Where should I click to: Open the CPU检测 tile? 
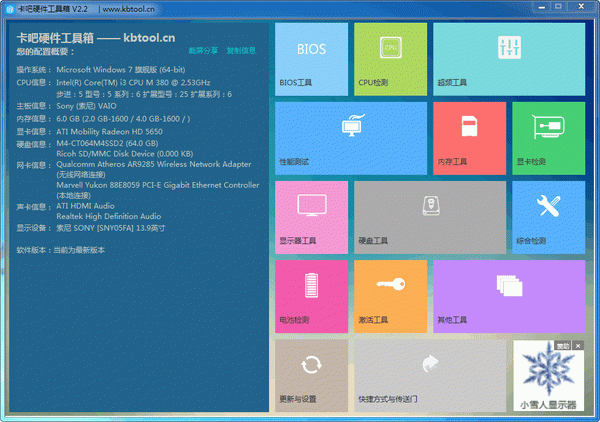point(390,59)
